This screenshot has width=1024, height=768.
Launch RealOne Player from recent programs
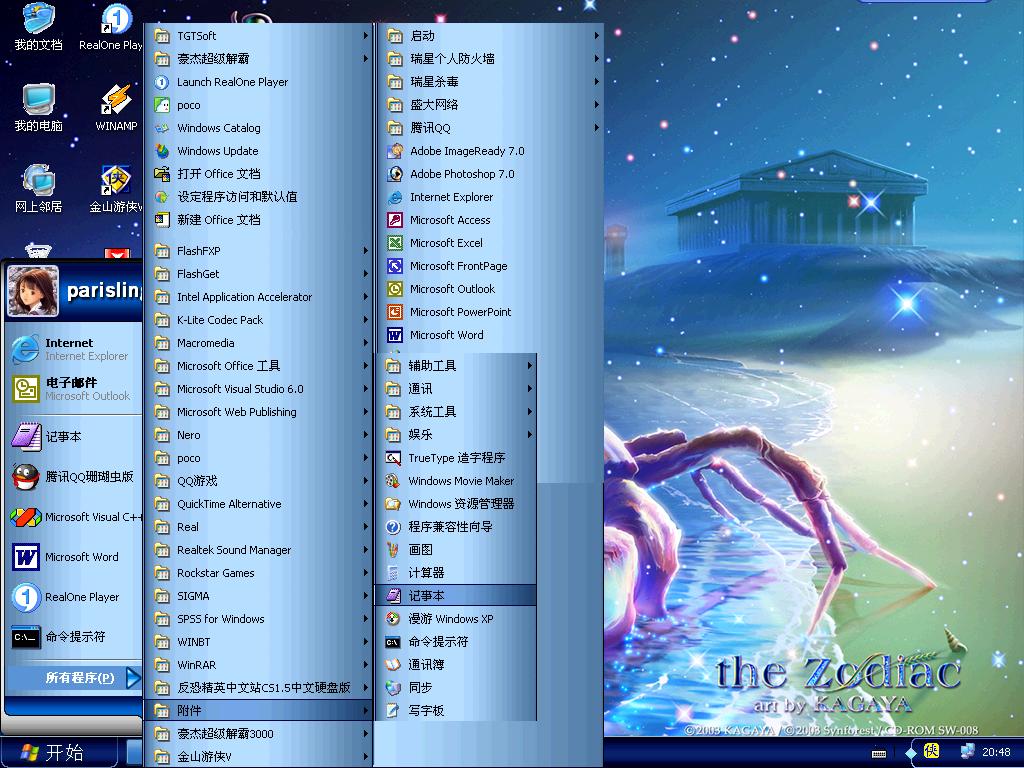coord(73,597)
